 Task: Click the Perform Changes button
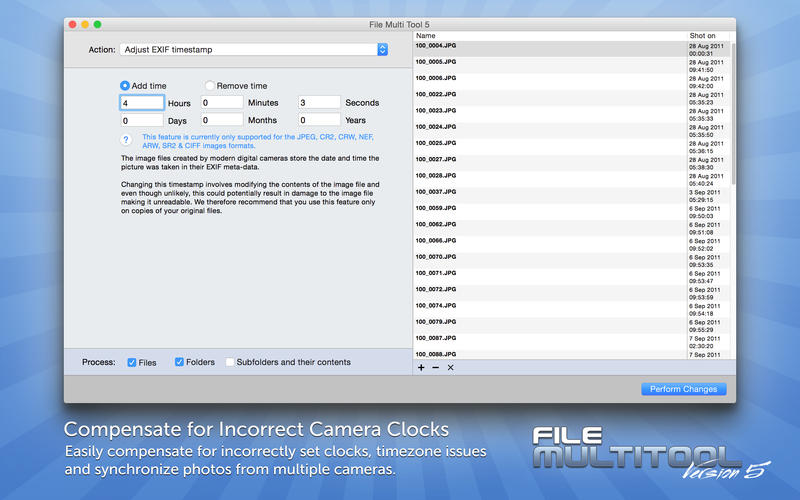click(x=684, y=389)
